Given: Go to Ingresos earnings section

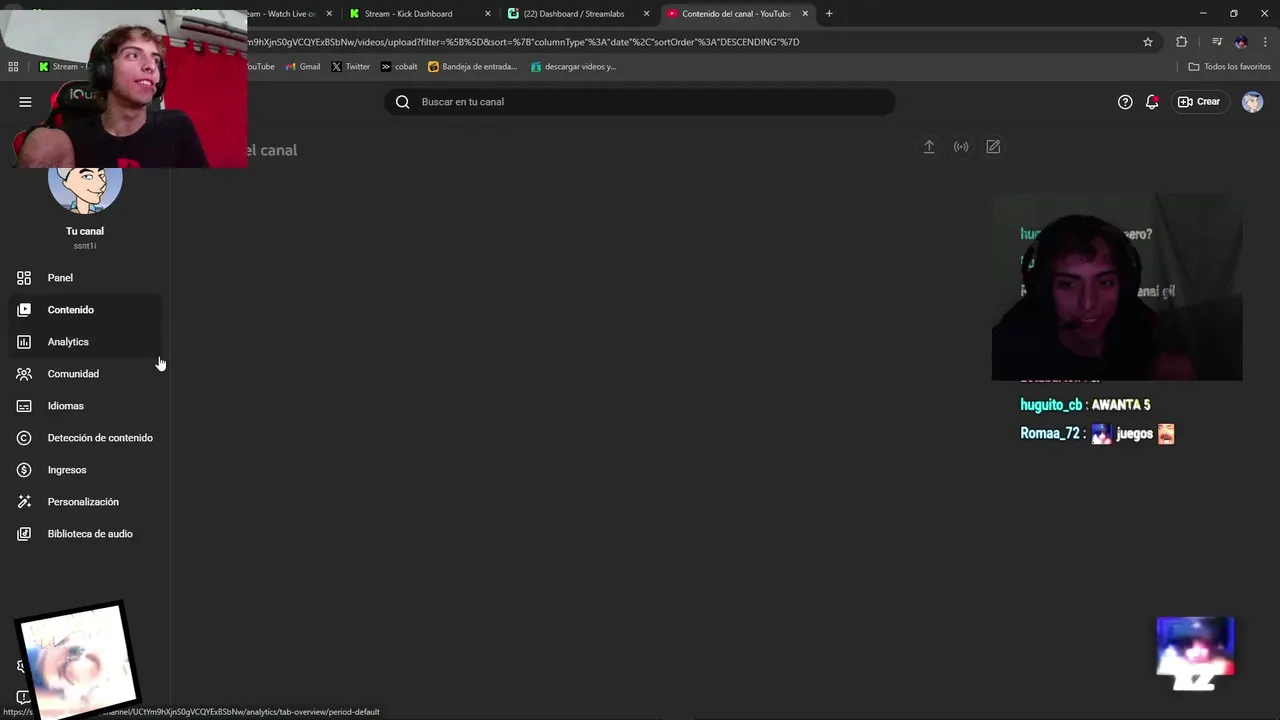Looking at the screenshot, I should click(85, 470).
